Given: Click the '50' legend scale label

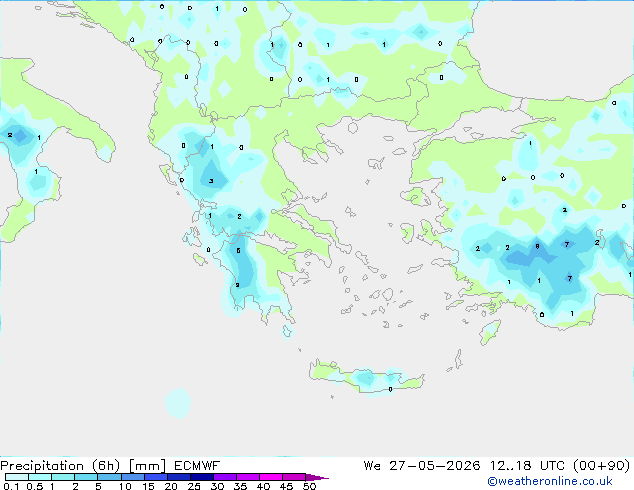Looking at the screenshot, I should click(309, 486).
